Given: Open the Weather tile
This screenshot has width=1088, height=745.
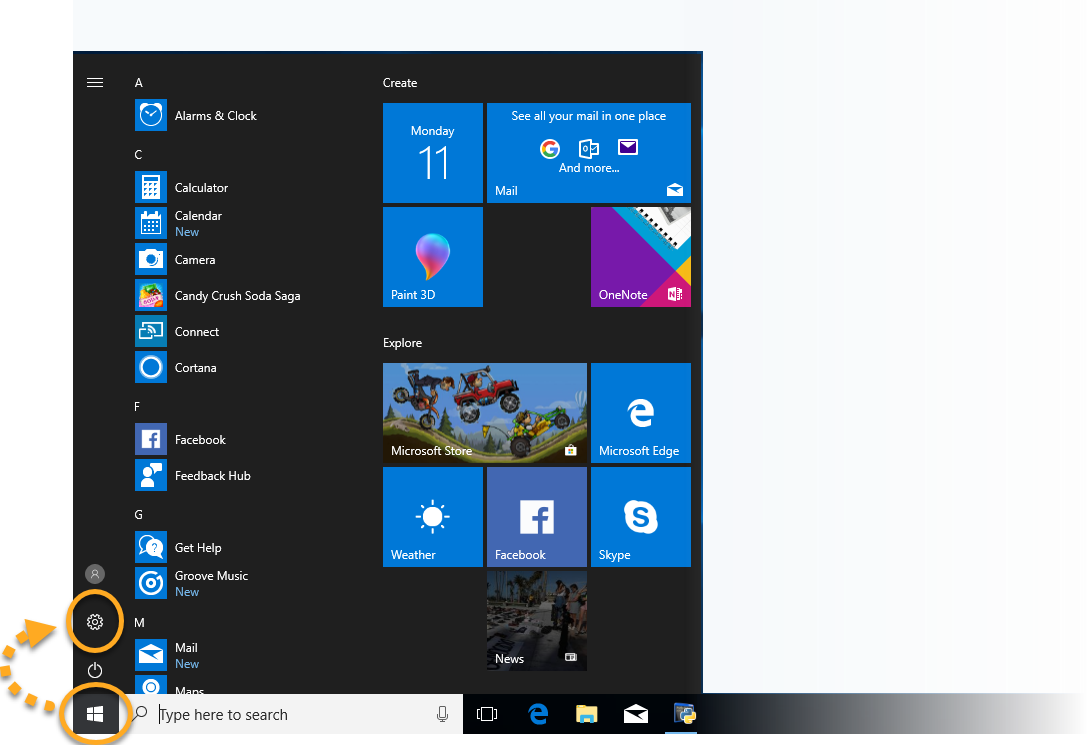Looking at the screenshot, I should tap(433, 517).
